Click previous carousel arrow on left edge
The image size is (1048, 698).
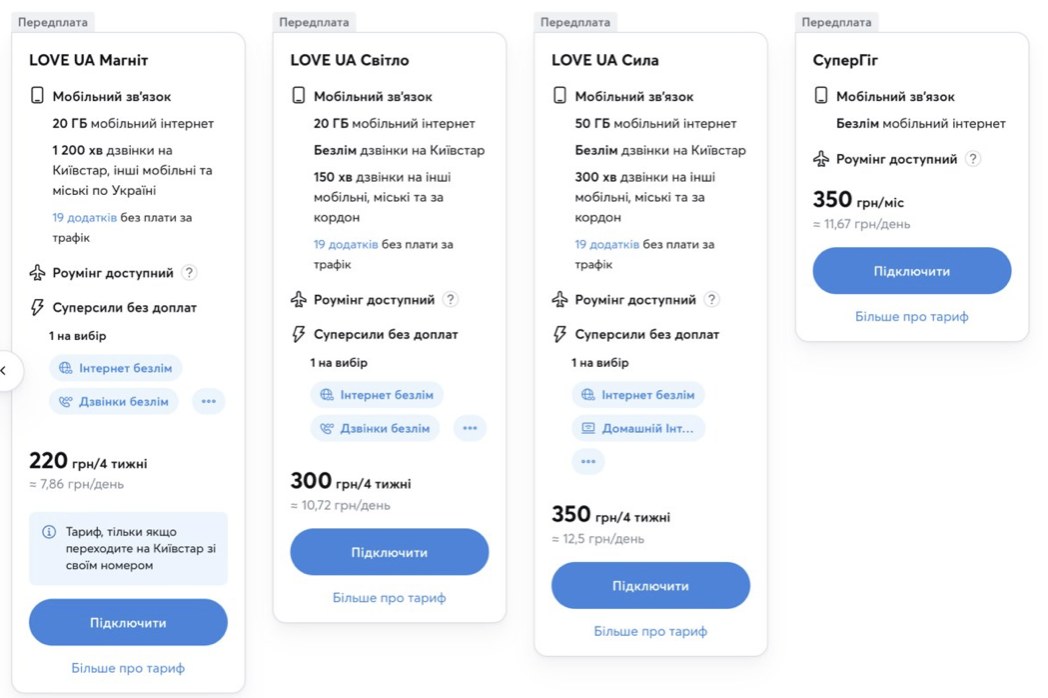click(x=5, y=370)
